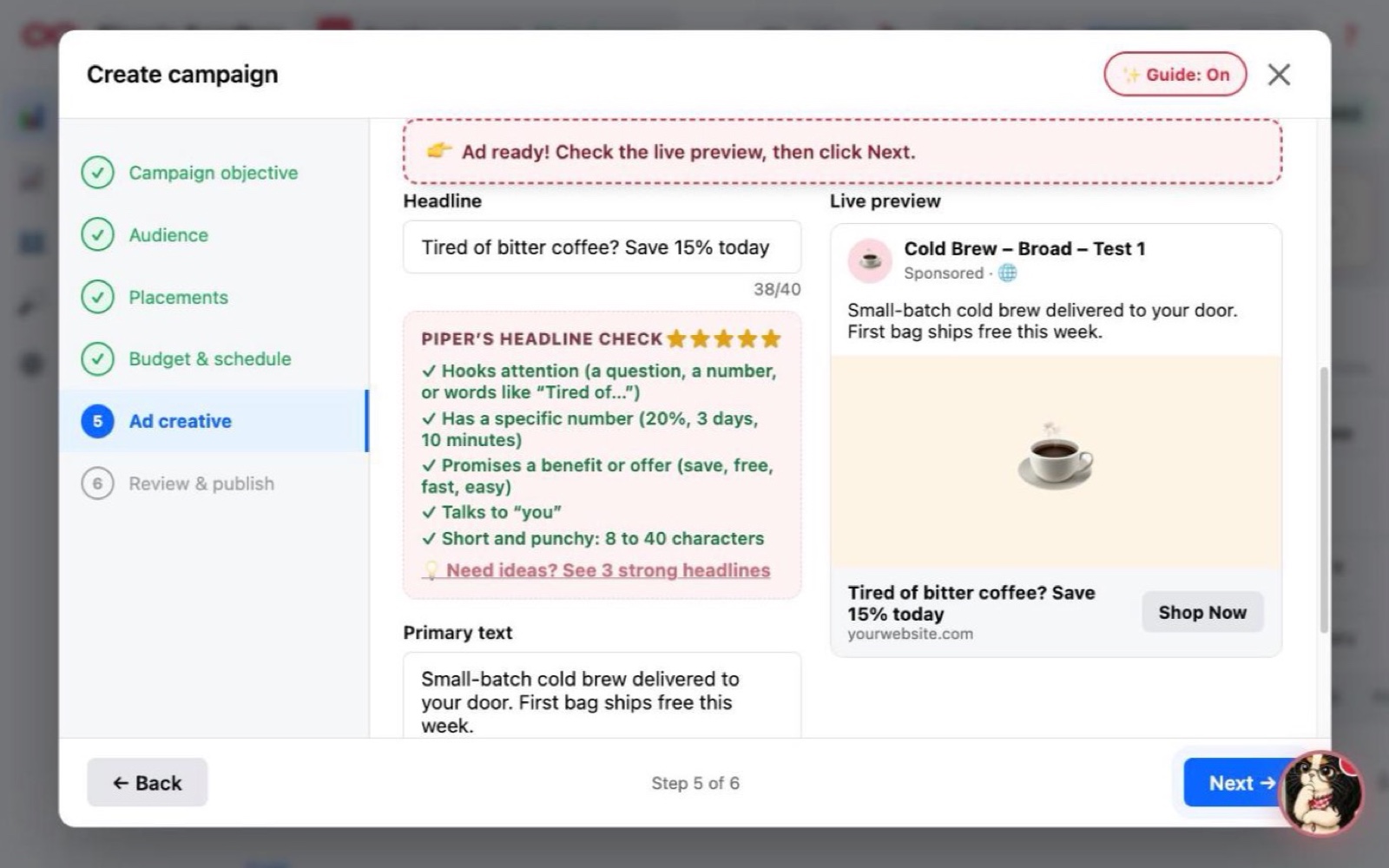Click the dialog's vertical scrollbar

tap(1324, 499)
